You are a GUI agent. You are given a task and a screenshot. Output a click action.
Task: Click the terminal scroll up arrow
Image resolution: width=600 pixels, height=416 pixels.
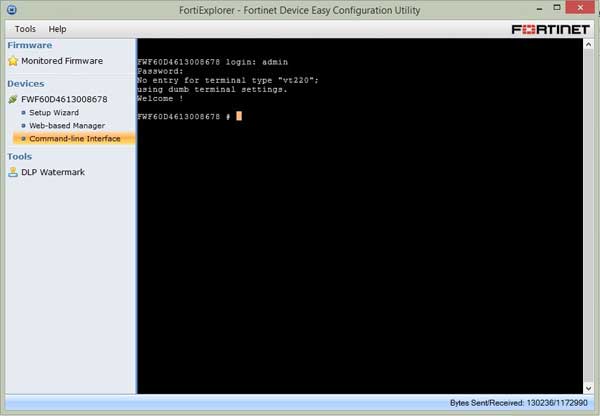tap(589, 44)
